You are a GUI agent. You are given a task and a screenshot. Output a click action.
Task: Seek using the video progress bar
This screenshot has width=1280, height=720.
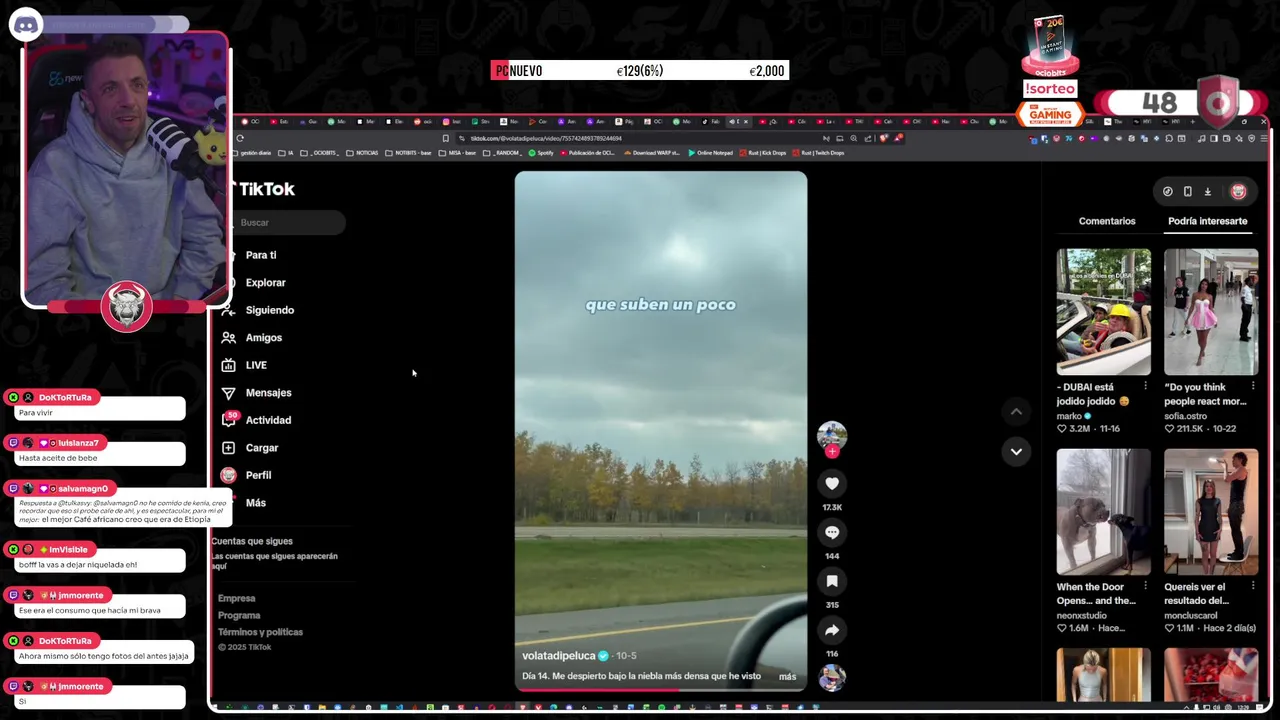(x=661, y=689)
